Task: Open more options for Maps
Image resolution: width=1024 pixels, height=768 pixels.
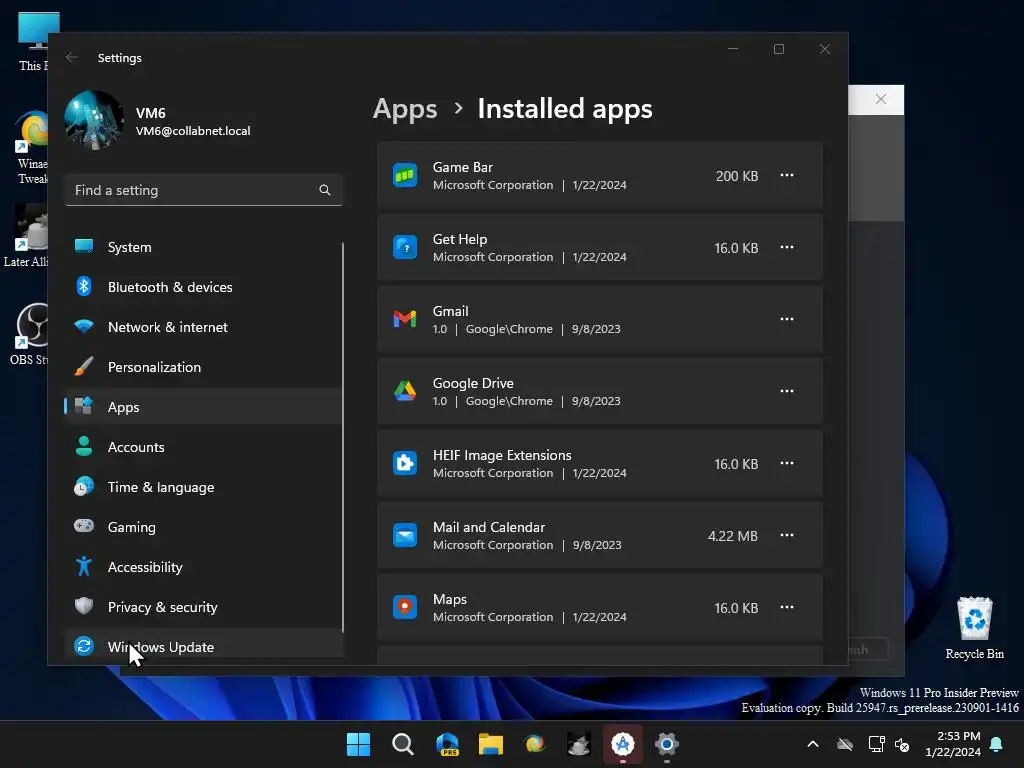Action: [787, 607]
